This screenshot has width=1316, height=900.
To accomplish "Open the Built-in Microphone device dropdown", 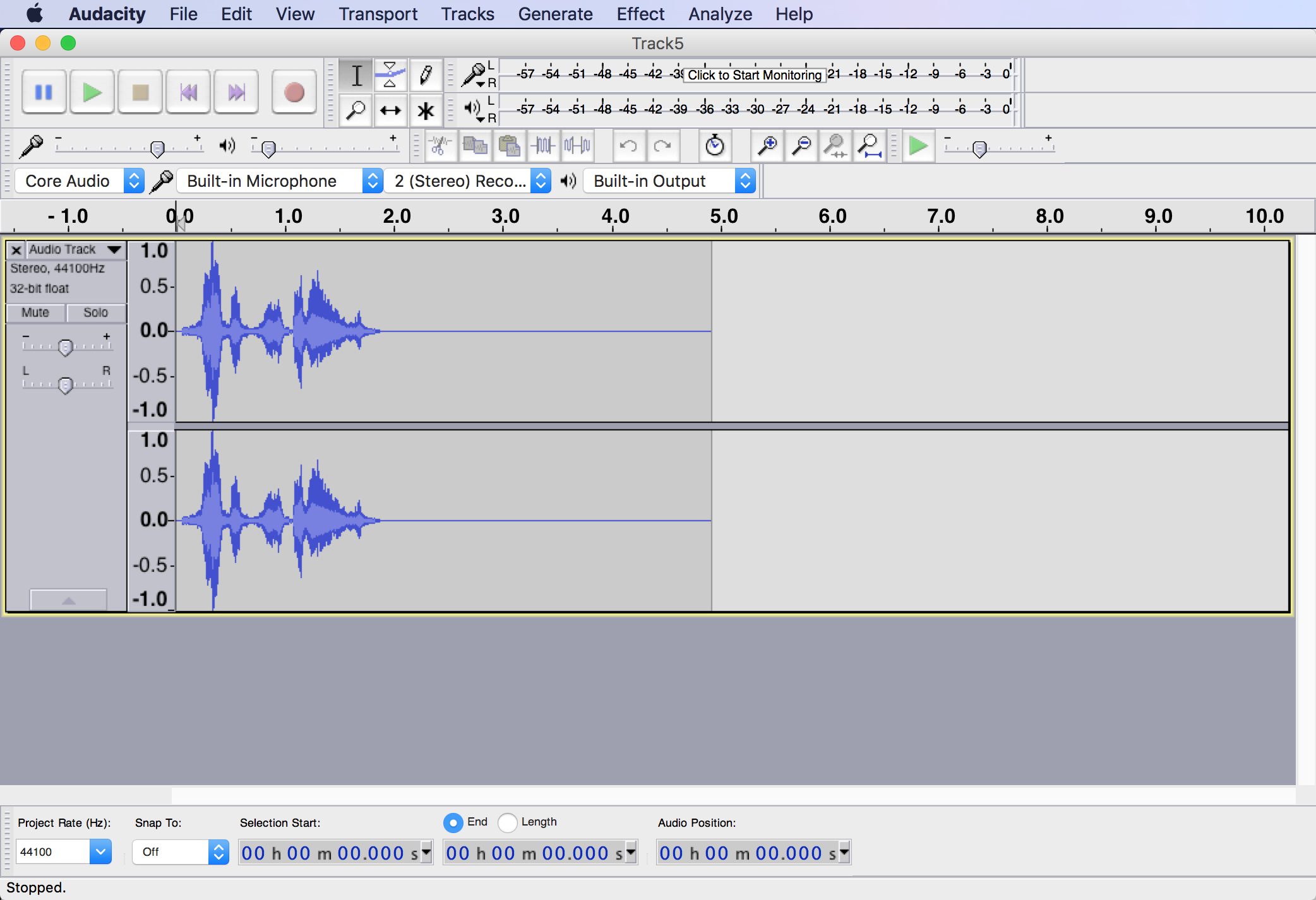I will tap(280, 181).
